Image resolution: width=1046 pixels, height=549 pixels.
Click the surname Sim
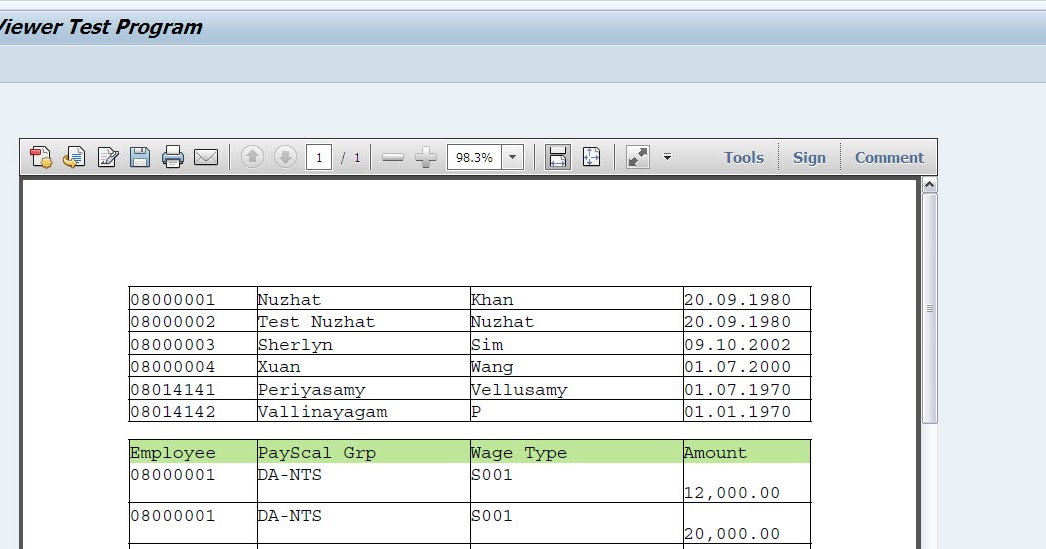[x=487, y=344]
